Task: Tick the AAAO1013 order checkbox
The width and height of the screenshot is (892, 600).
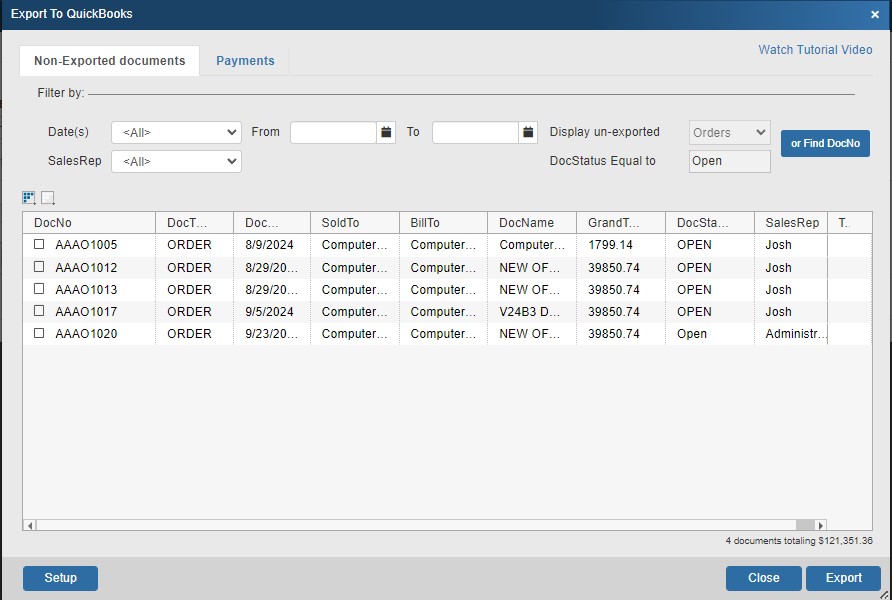Action: click(39, 289)
